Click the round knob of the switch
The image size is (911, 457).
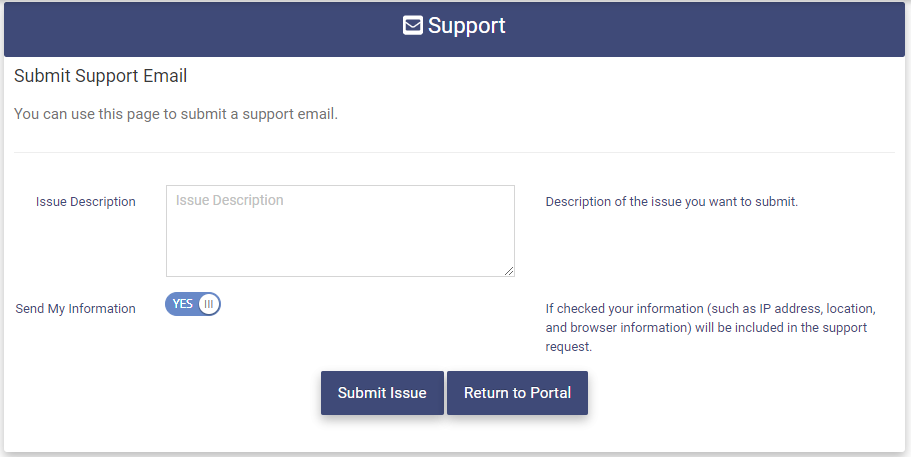pos(208,304)
